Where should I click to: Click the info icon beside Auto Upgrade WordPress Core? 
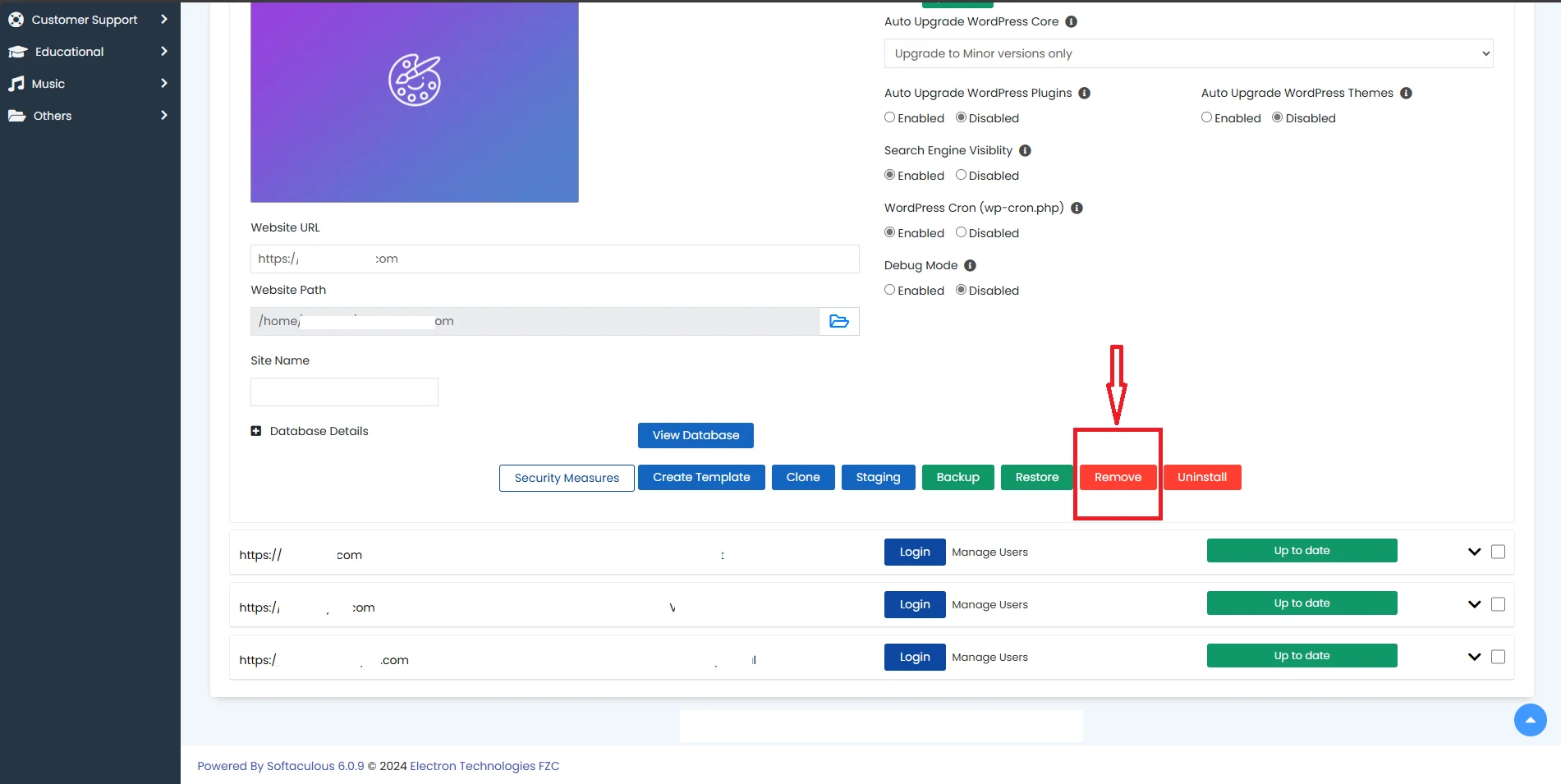pyautogui.click(x=1070, y=21)
